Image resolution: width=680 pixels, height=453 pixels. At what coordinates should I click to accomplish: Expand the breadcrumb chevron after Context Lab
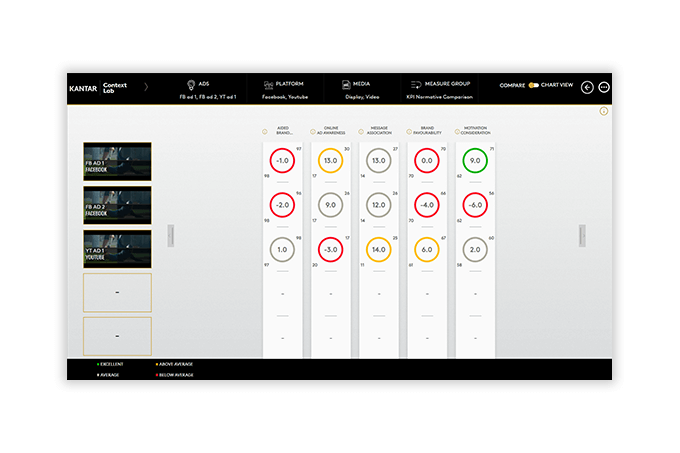pyautogui.click(x=146, y=87)
